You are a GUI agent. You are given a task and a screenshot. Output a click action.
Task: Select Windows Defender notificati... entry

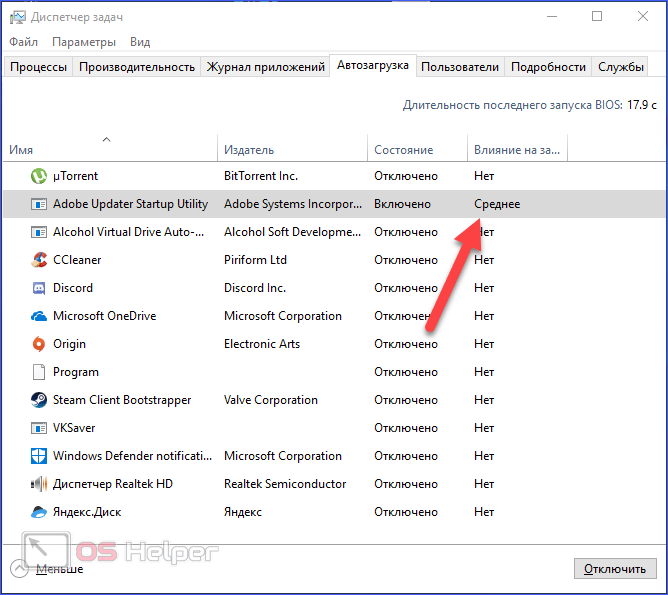[132, 456]
